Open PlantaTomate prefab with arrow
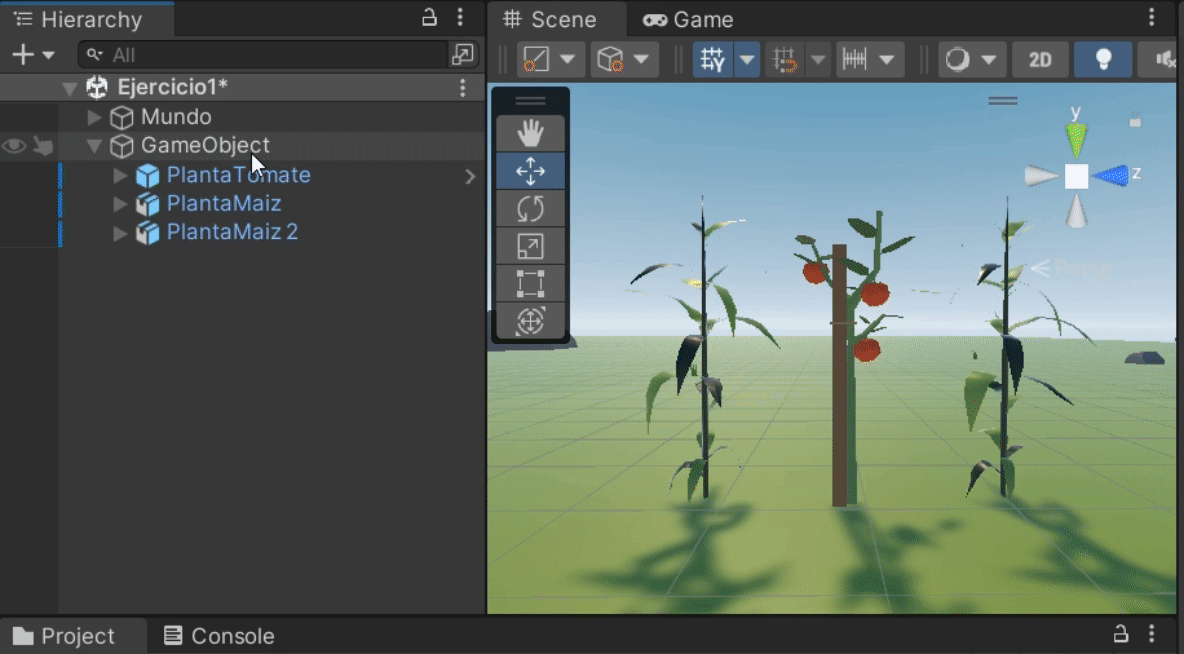1184x654 pixels. tap(470, 177)
